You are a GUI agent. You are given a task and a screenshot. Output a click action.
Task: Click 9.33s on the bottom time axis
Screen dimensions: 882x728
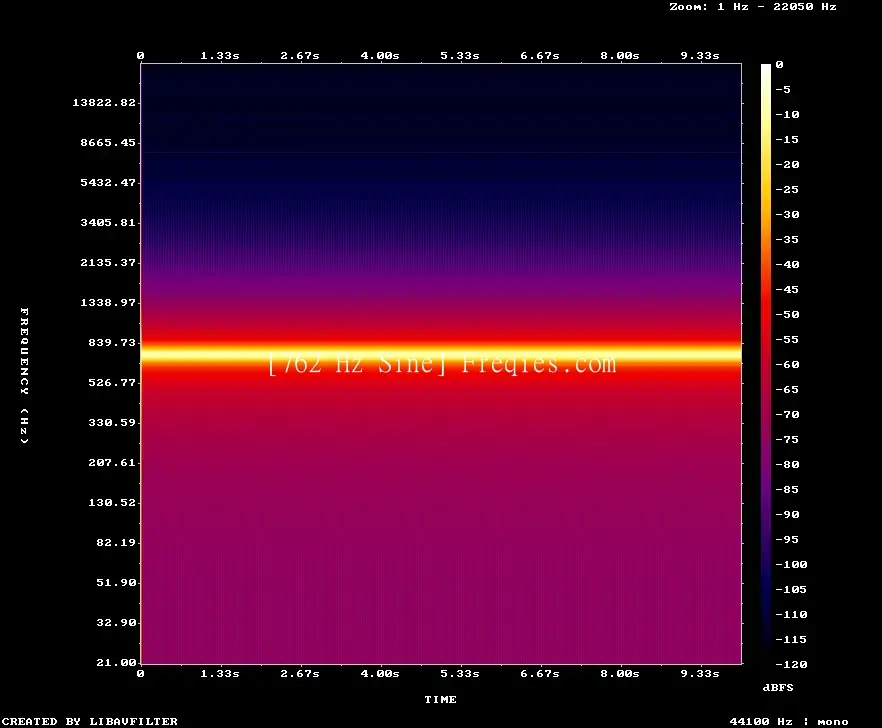[x=700, y=673]
